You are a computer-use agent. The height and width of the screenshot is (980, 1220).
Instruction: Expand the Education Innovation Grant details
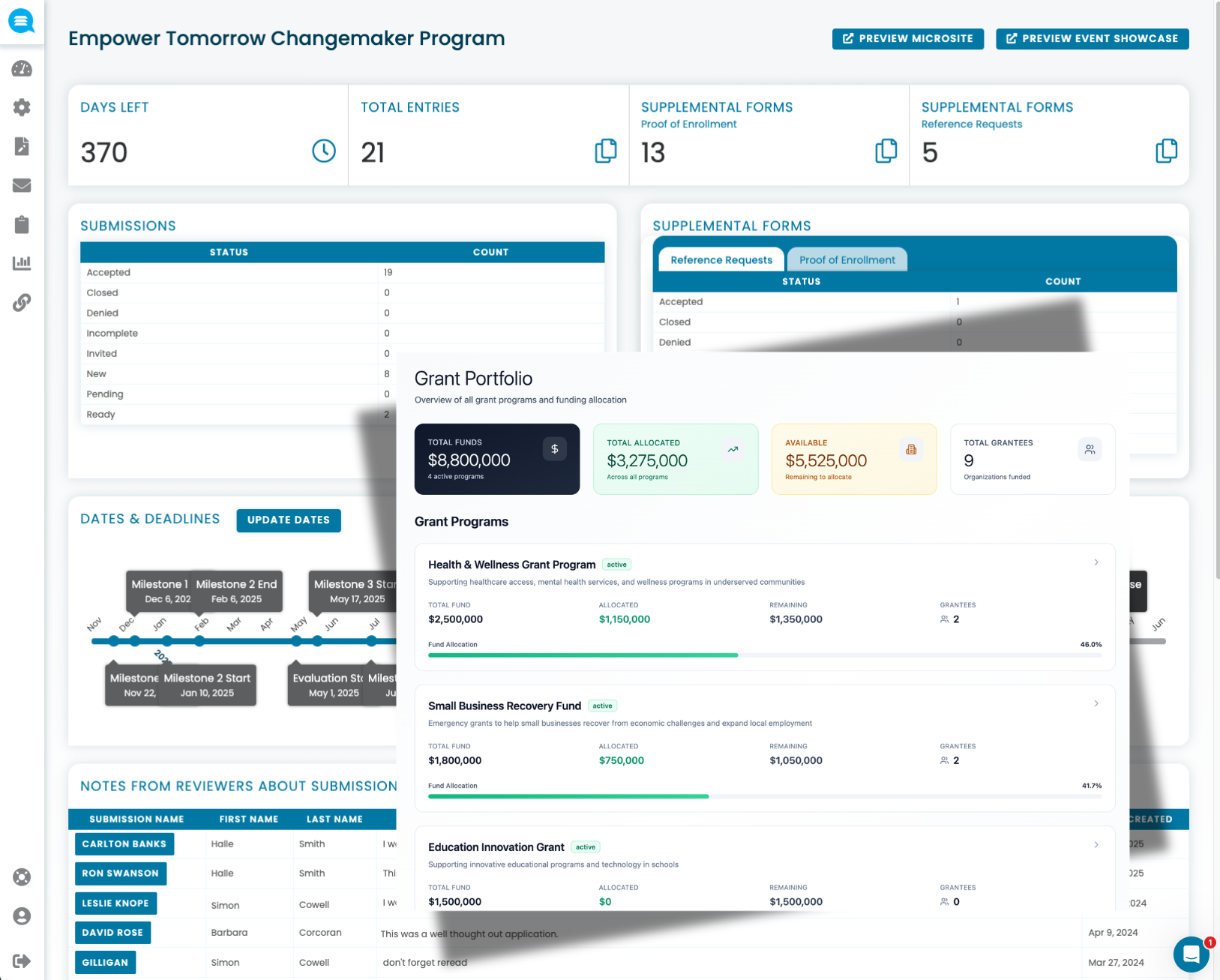click(x=1096, y=844)
